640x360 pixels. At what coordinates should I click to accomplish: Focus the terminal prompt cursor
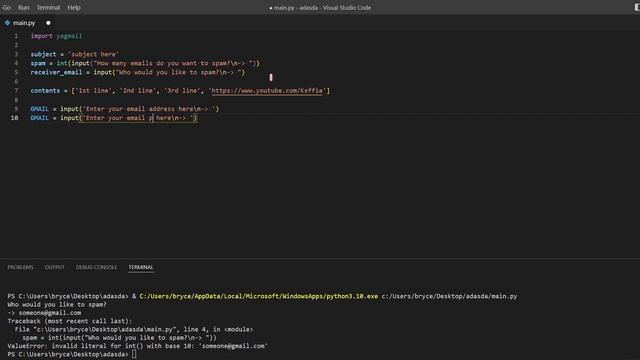[134, 354]
